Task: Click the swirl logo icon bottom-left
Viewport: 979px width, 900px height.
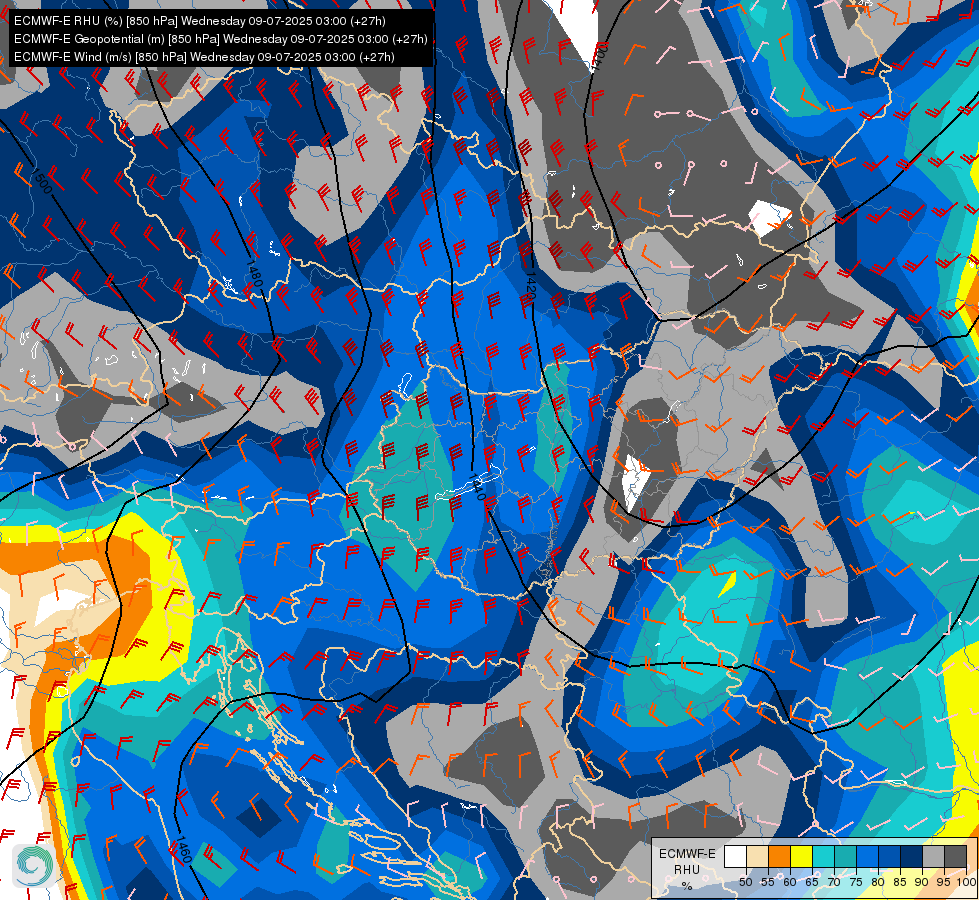Action: tap(34, 865)
